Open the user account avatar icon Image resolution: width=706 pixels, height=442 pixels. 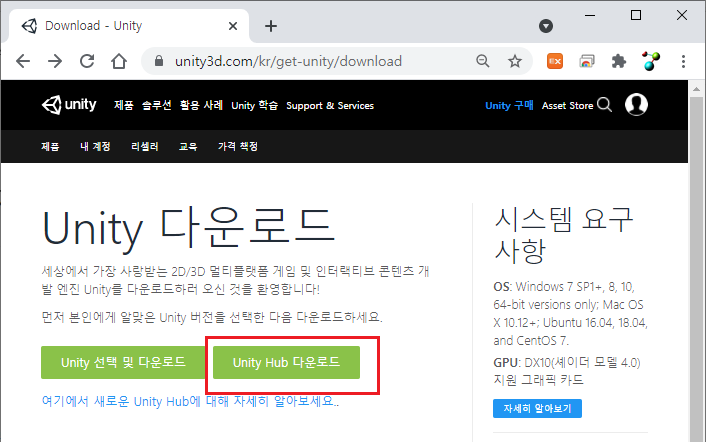[x=636, y=104]
